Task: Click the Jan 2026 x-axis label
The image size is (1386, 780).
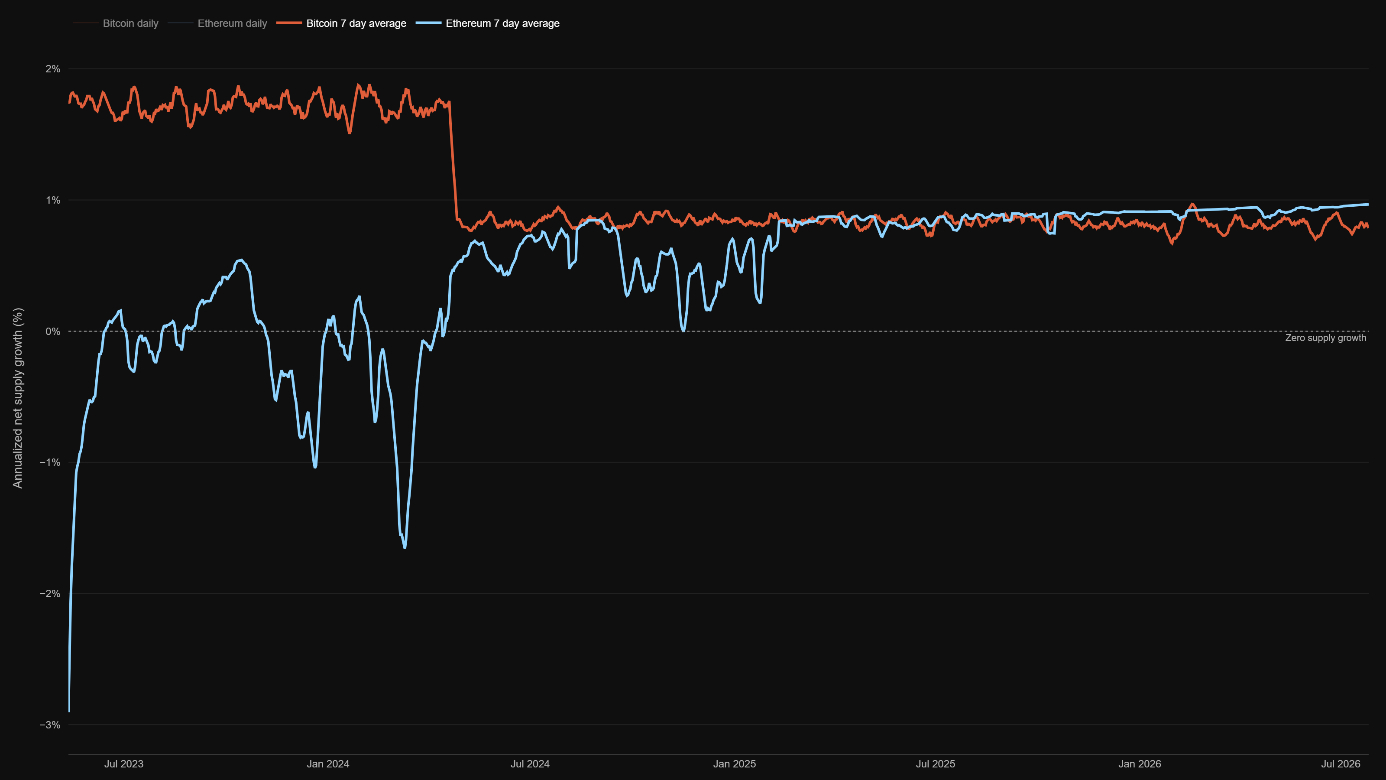Action: pos(1139,764)
